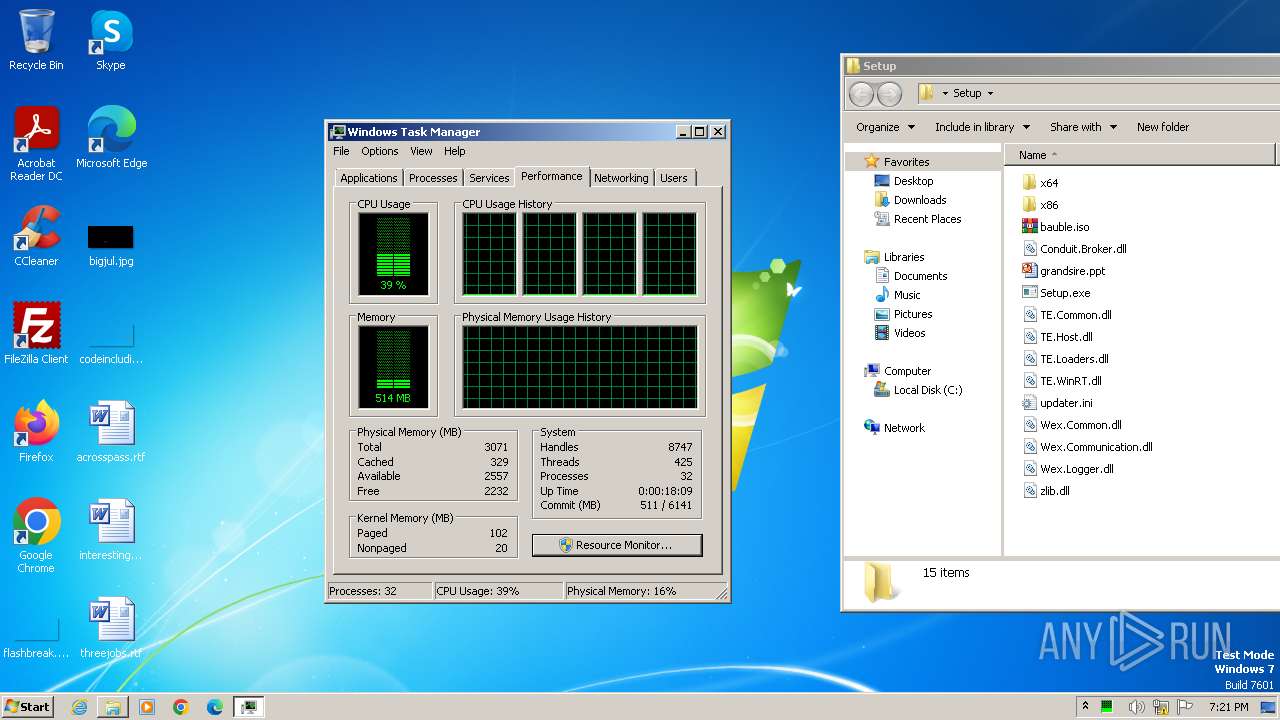Image resolution: width=1280 pixels, height=720 pixels.
Task: Click media player icon in taskbar
Action: click(147, 707)
